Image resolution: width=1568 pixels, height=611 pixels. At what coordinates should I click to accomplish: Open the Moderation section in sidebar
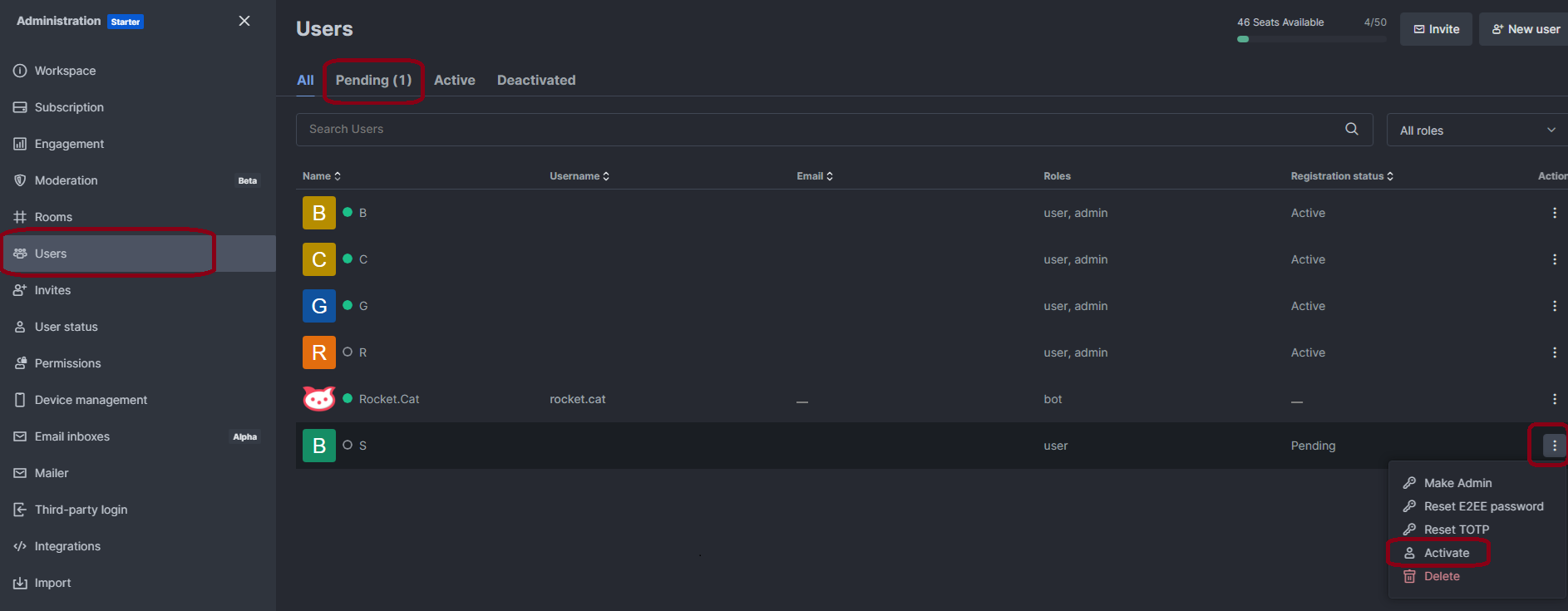click(66, 180)
